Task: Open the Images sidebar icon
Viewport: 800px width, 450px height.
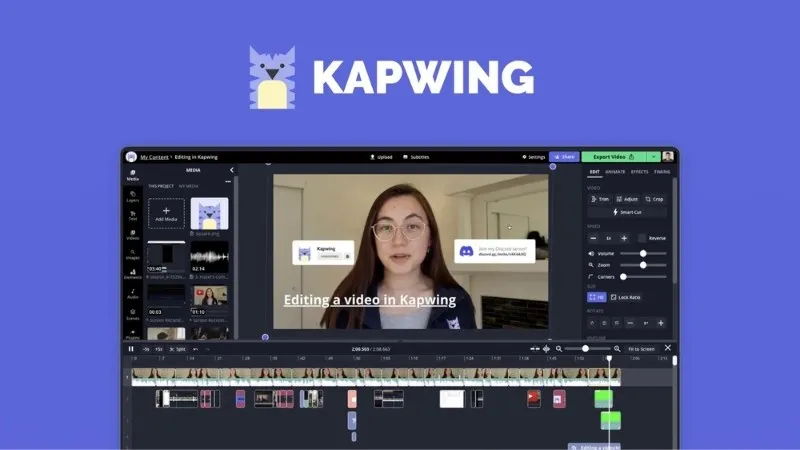Action: point(132,255)
